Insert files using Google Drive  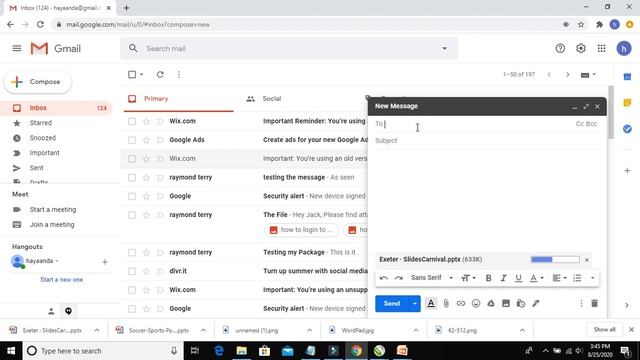(x=491, y=303)
